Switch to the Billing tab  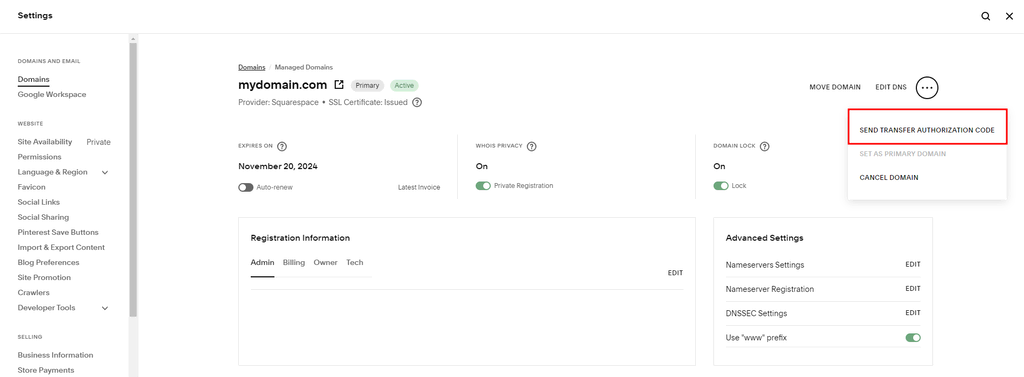(x=294, y=263)
